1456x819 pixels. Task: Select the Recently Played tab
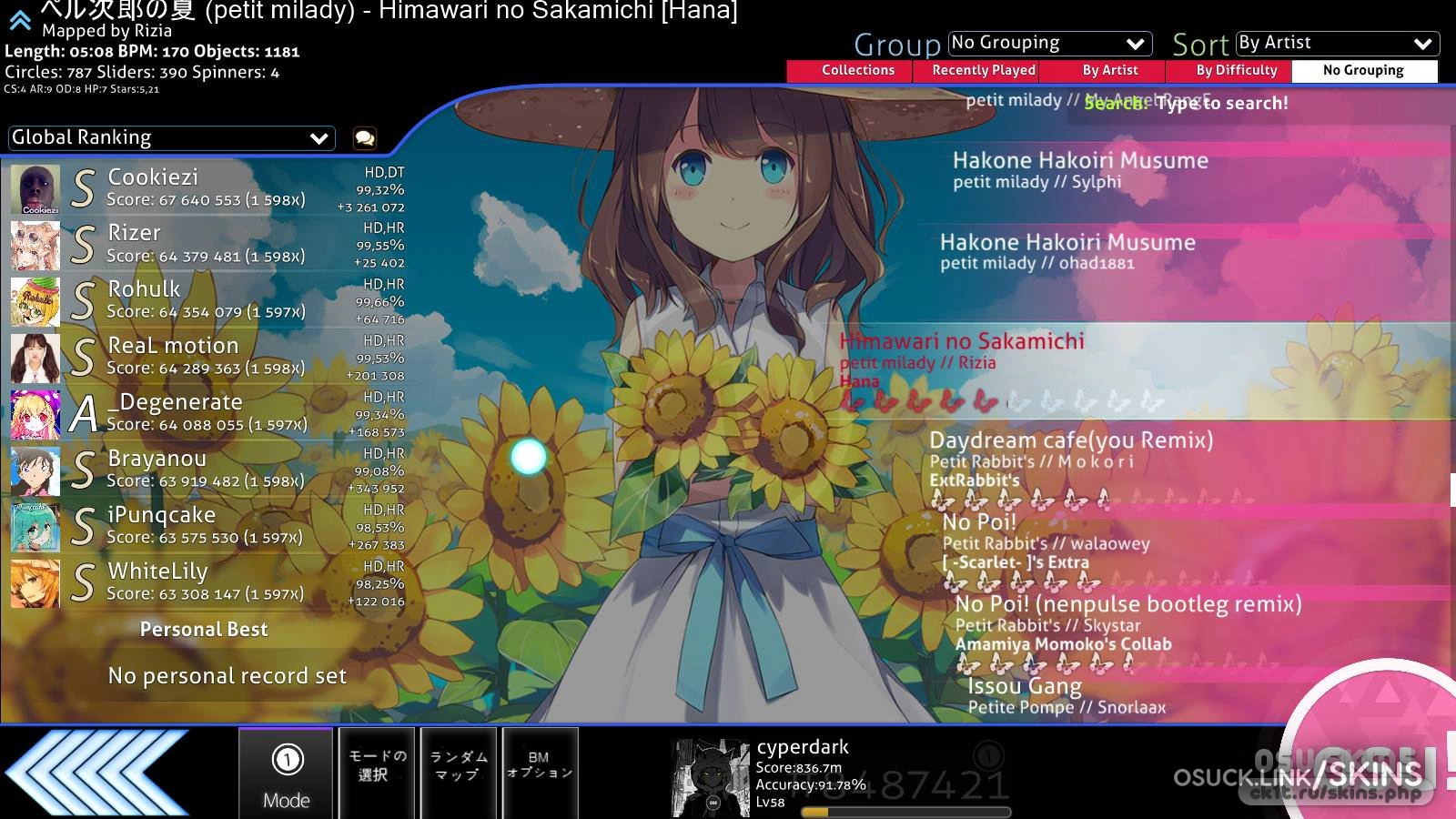click(x=984, y=71)
